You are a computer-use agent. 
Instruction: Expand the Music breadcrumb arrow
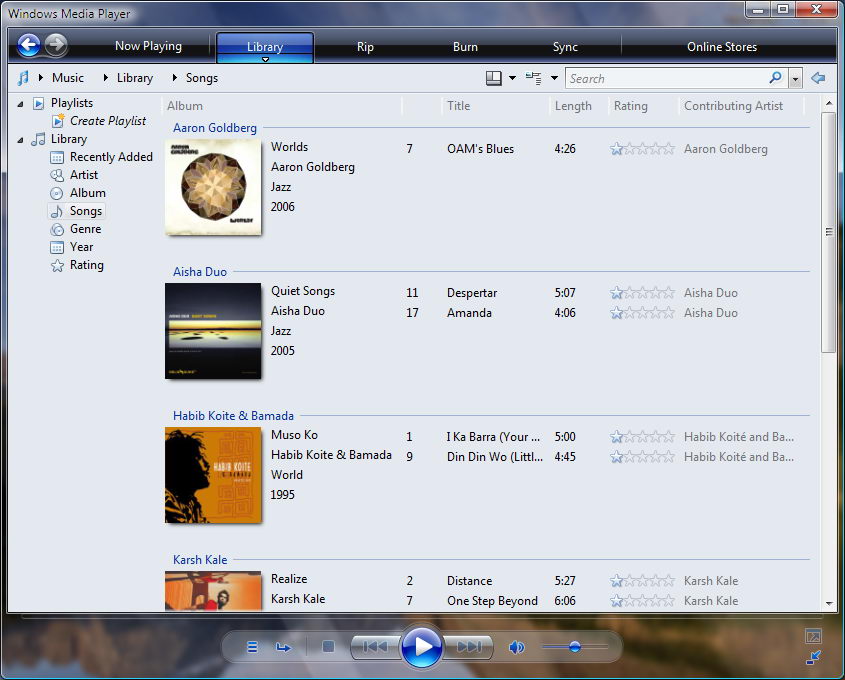[40, 78]
